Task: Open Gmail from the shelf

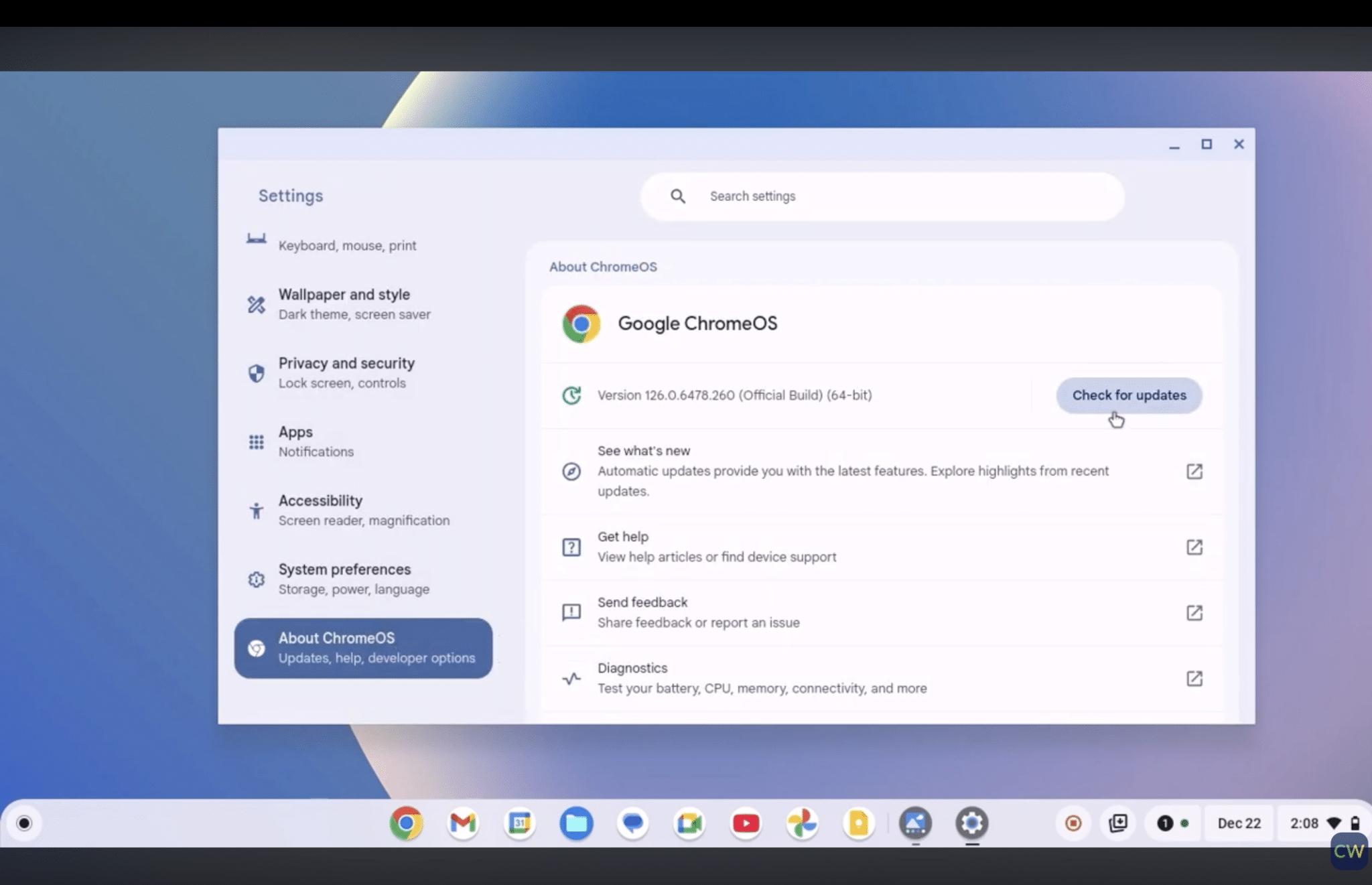Action: pos(463,823)
